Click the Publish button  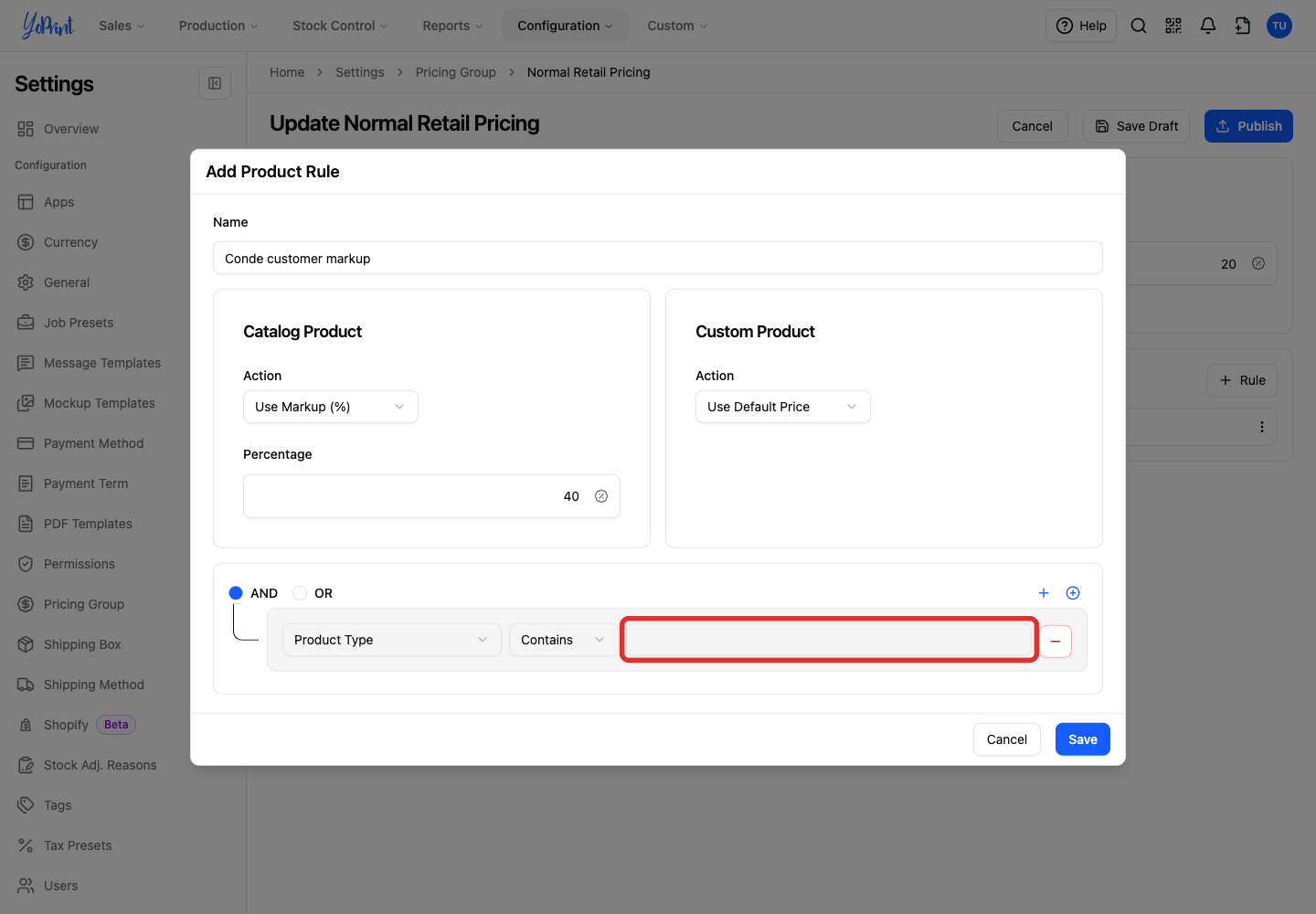[1248, 126]
